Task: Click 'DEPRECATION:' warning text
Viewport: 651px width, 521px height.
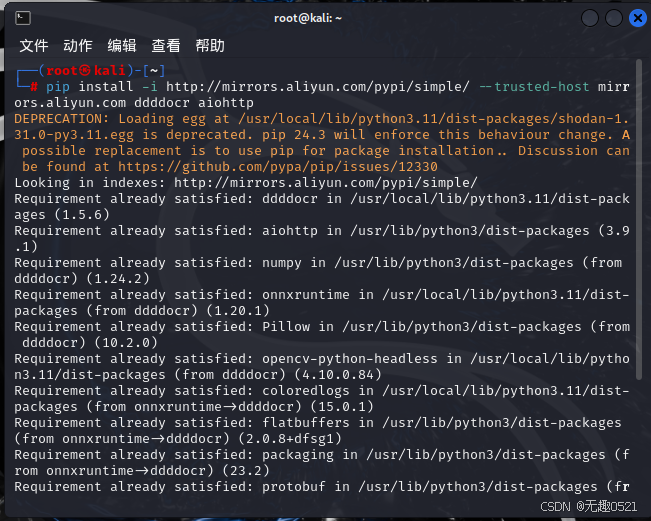Action: point(61,119)
